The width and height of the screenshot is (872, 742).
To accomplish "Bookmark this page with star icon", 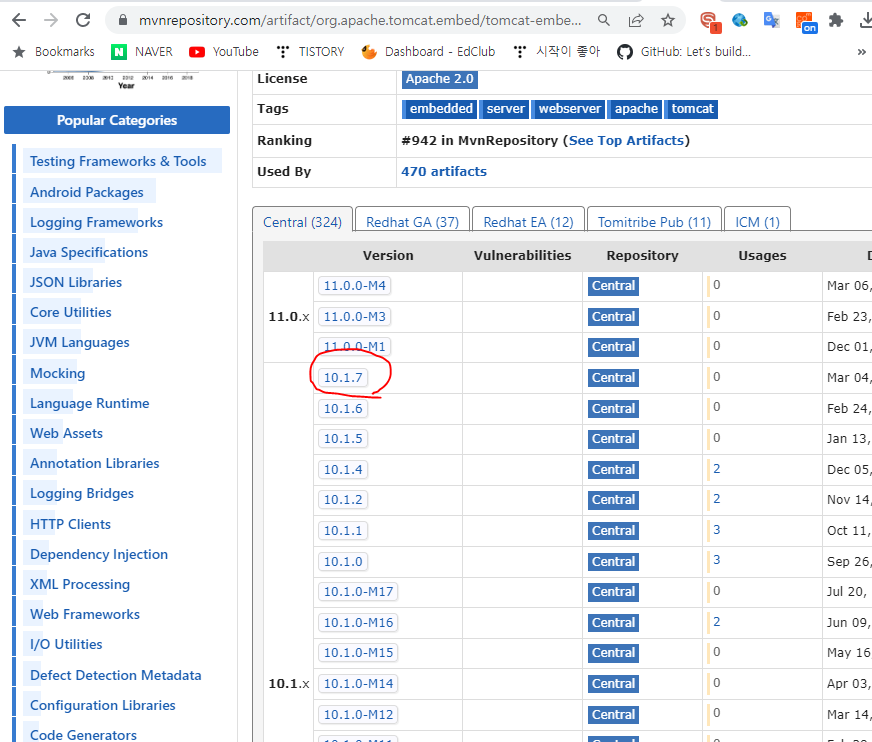I will pyautogui.click(x=667, y=21).
